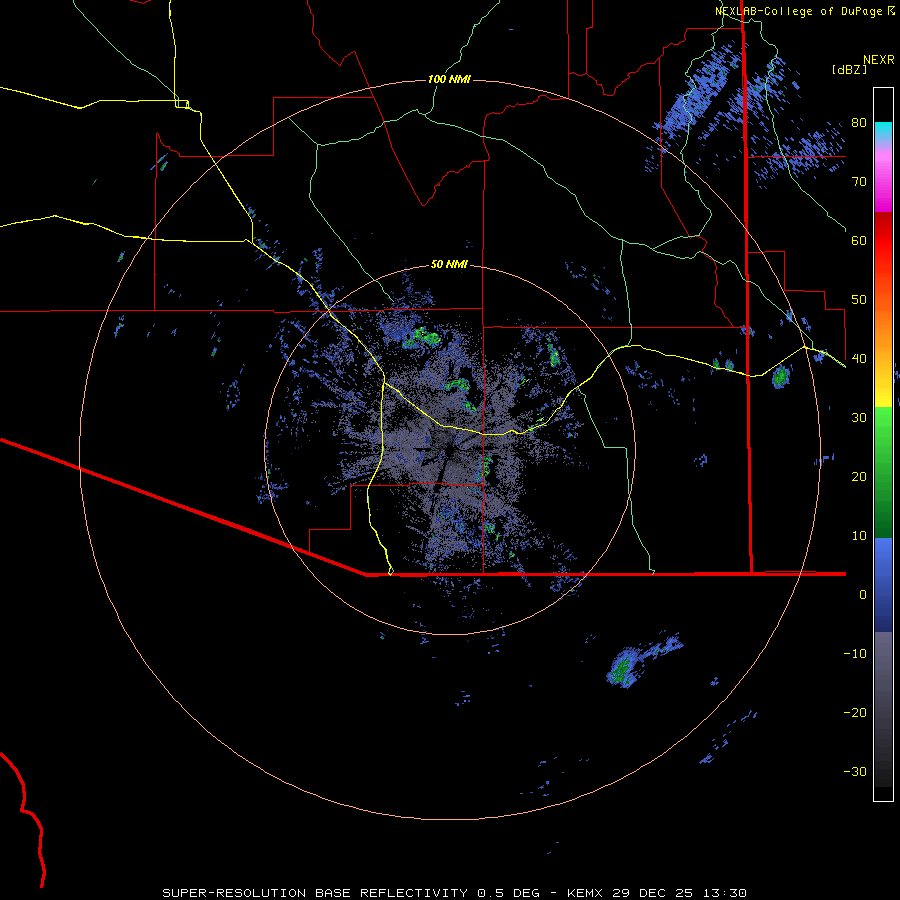The height and width of the screenshot is (900, 900).
Task: Select the -20 value on the dBZ scale
Action: (x=855, y=713)
